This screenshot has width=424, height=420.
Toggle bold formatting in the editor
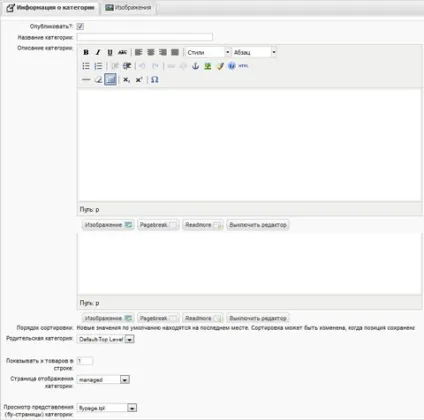(x=86, y=52)
